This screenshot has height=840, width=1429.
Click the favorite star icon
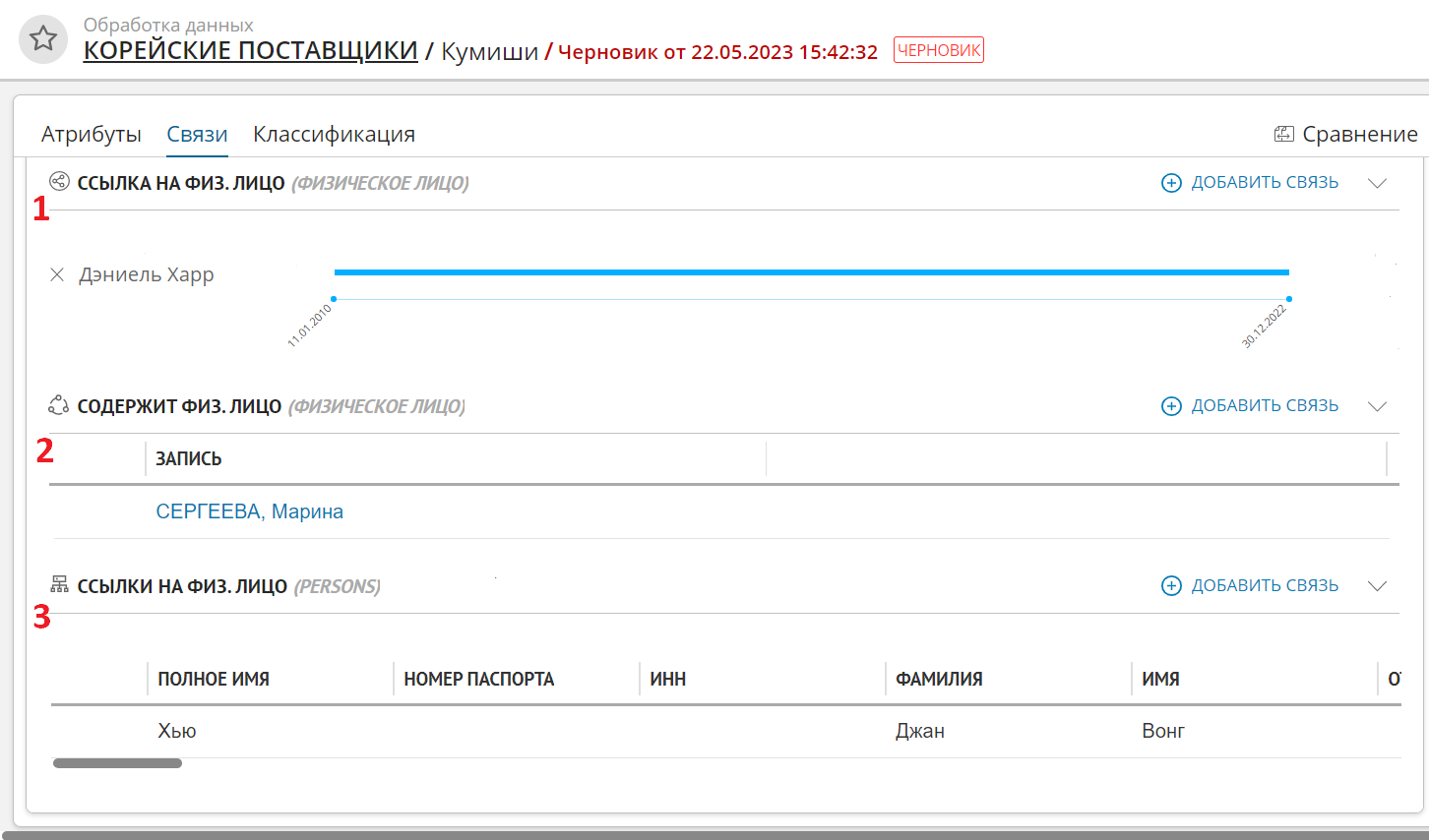tap(42, 39)
